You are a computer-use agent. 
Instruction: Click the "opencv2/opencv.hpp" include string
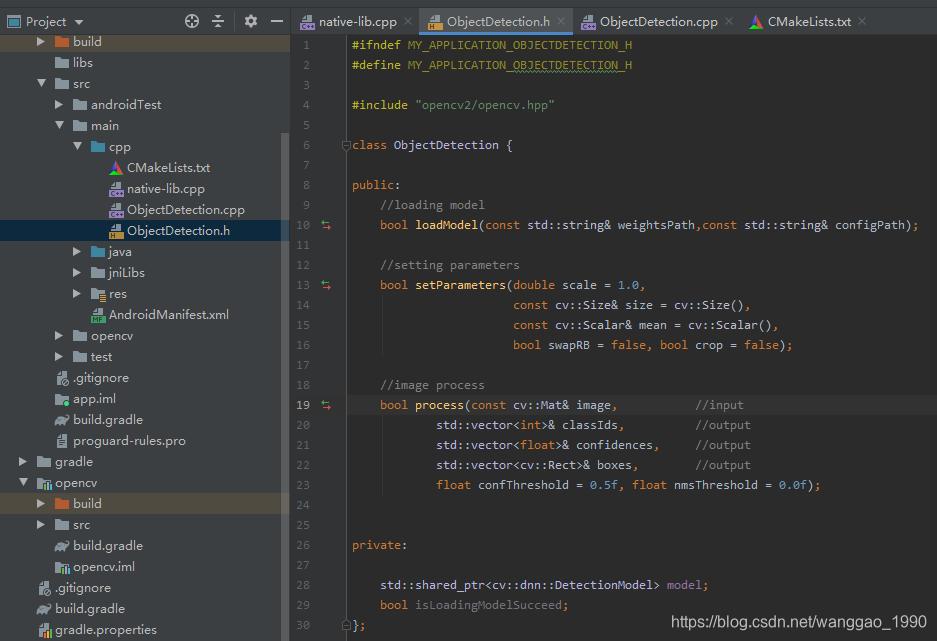485,105
